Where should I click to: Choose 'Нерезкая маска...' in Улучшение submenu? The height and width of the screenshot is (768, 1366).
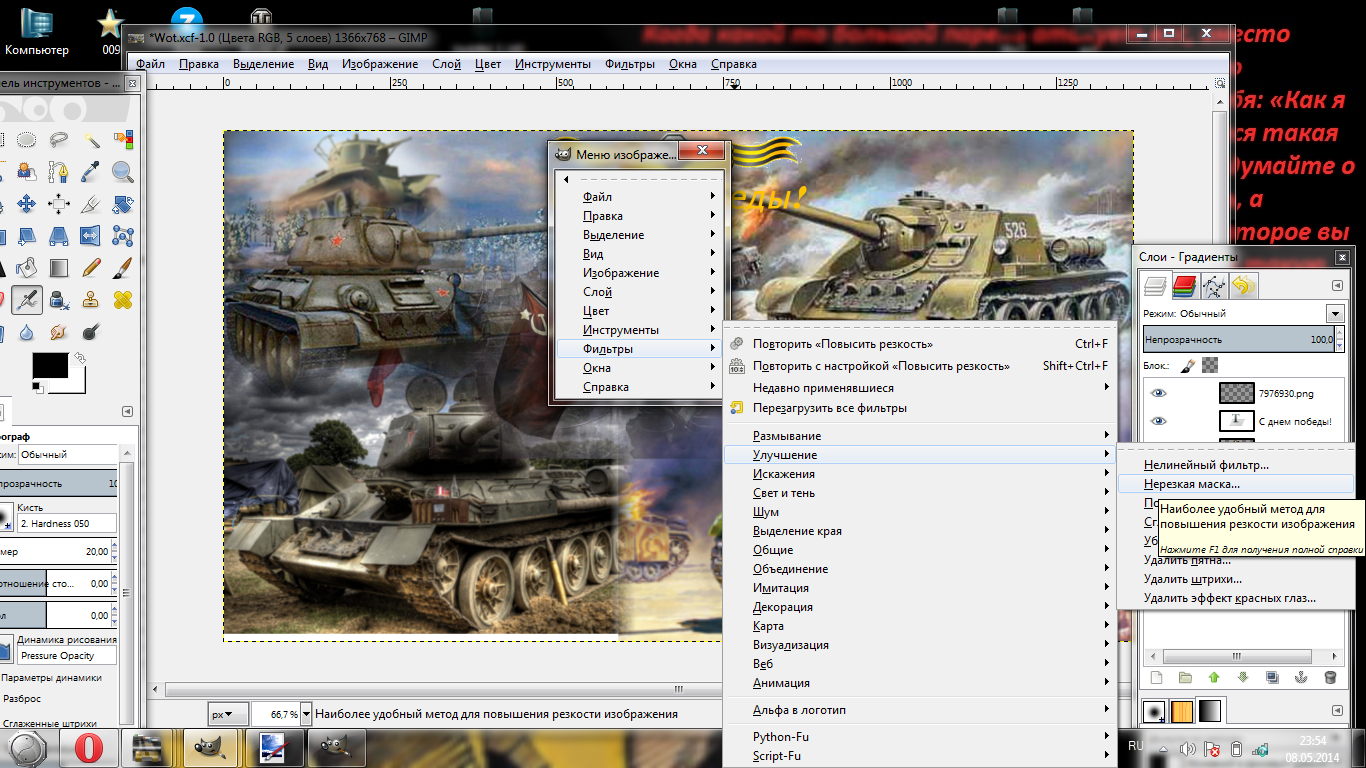1235,484
